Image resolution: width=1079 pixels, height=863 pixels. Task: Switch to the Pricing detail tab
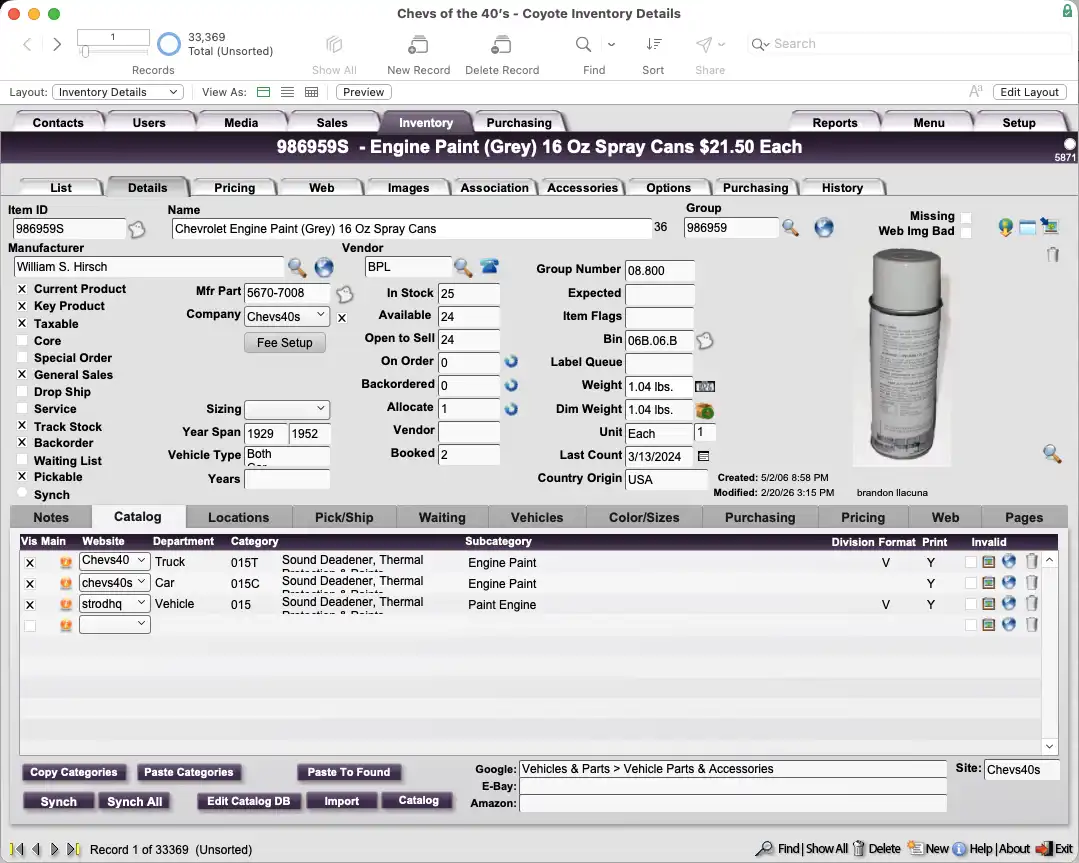[234, 188]
